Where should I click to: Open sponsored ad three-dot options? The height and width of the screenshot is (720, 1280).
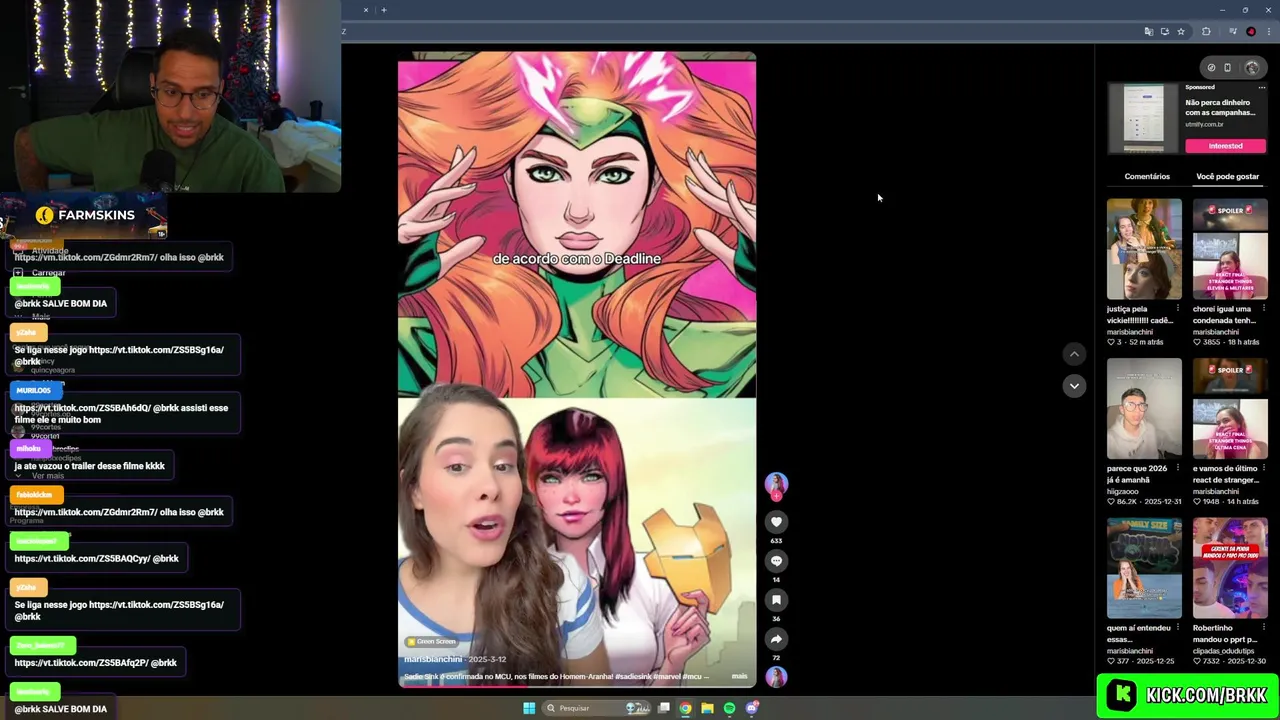click(1262, 88)
